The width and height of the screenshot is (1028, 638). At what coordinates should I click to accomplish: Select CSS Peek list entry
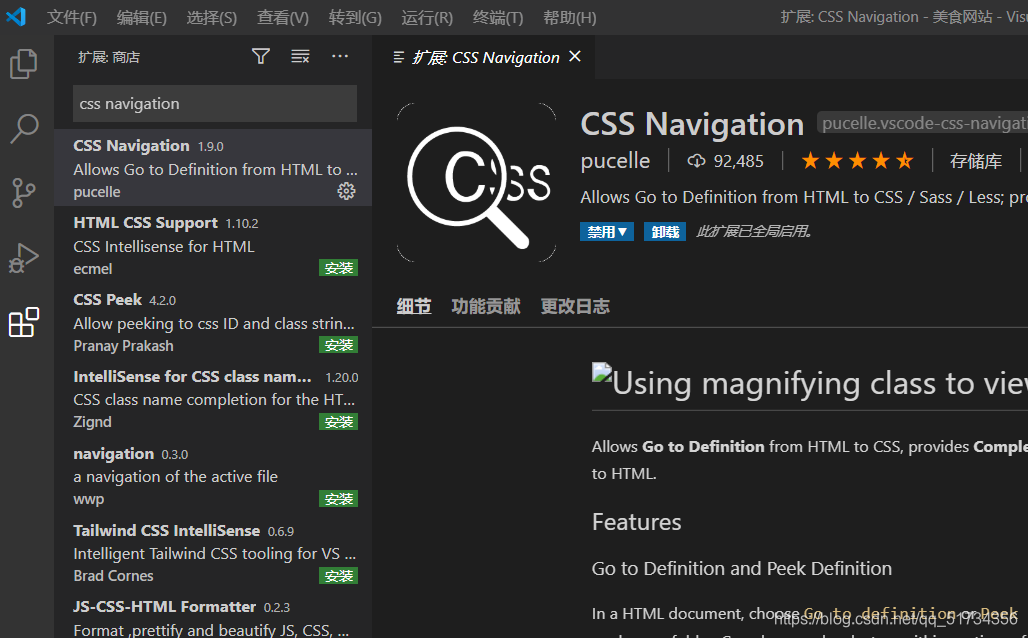213,321
